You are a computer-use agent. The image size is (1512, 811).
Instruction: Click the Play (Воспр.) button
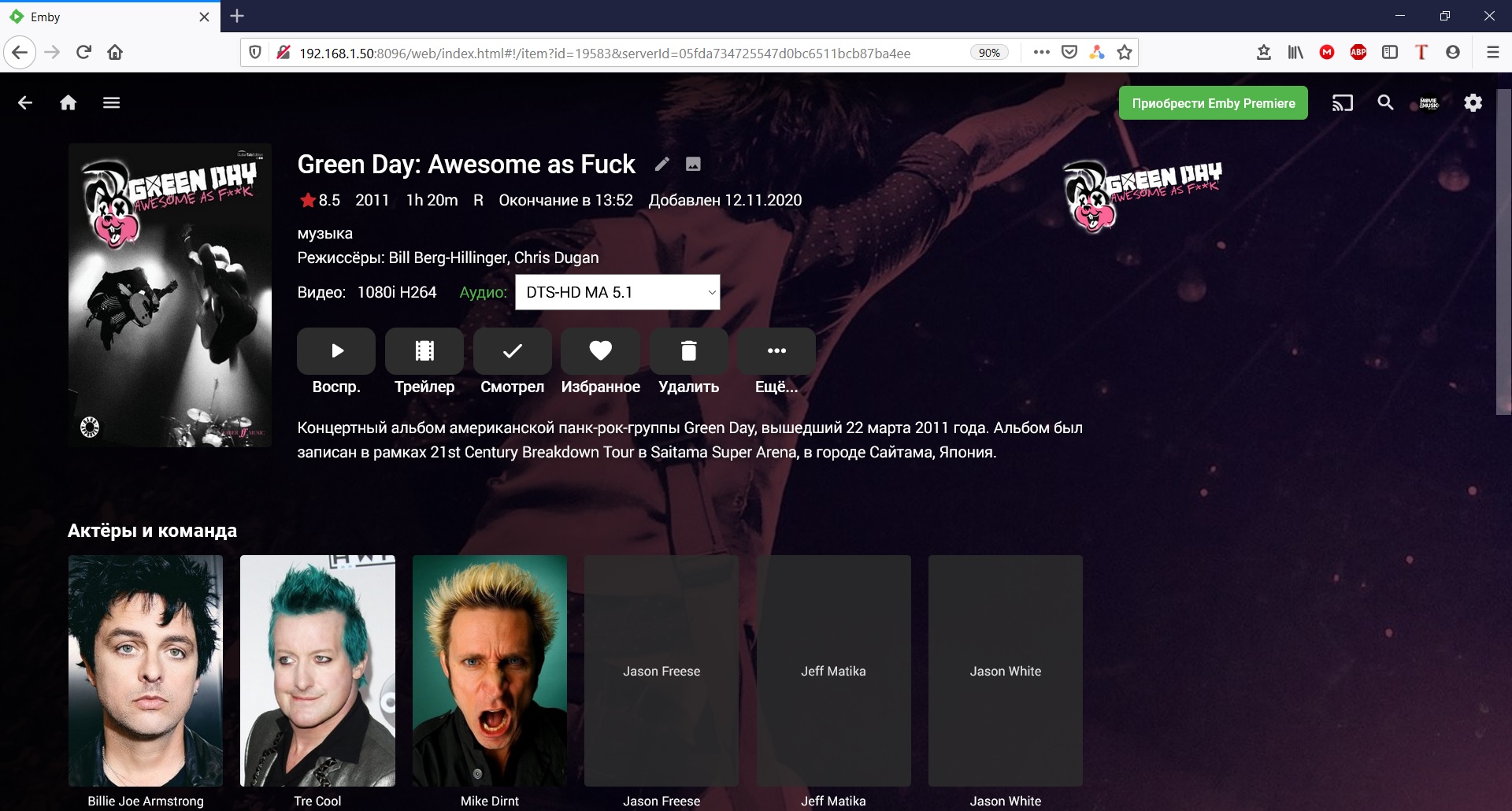click(336, 351)
